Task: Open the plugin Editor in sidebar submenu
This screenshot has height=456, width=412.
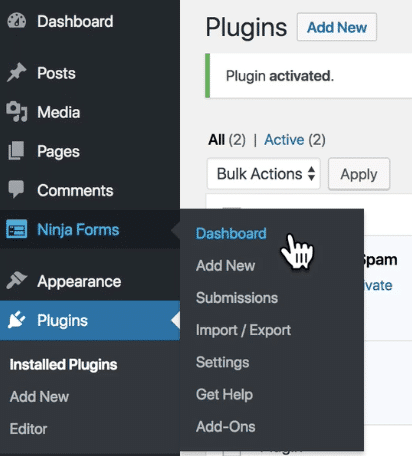Action: click(28, 429)
